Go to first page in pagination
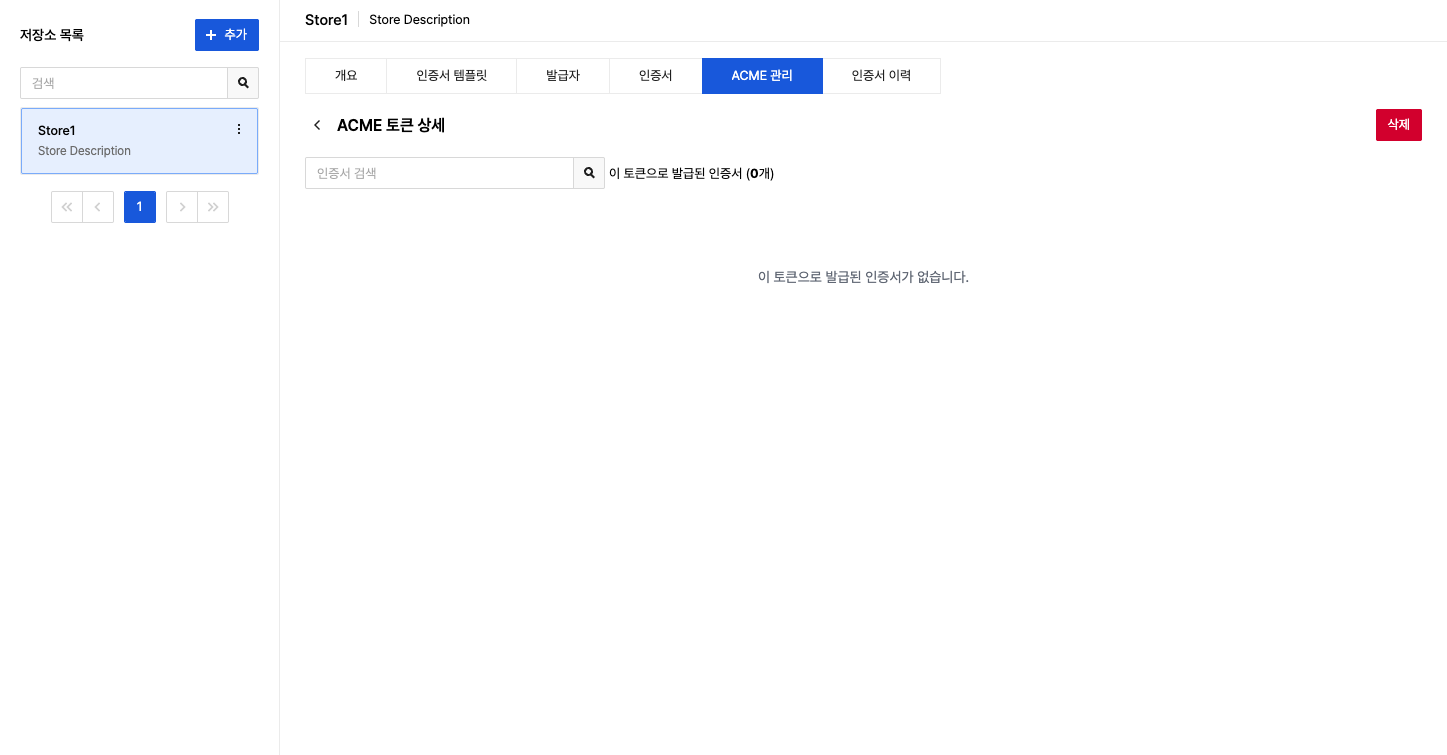This screenshot has width=1447, height=755. tap(67, 207)
